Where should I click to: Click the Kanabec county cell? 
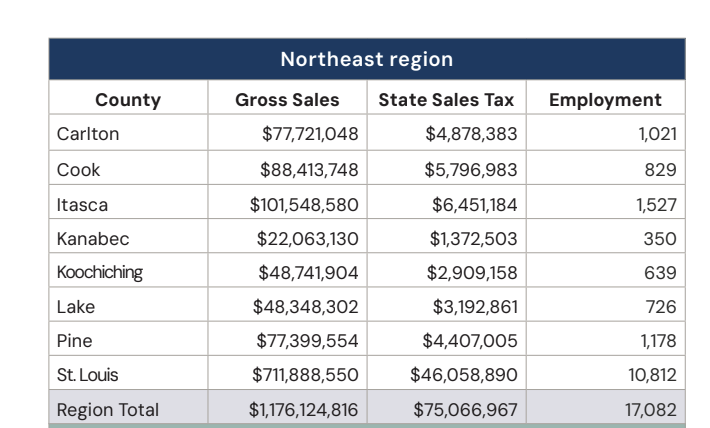[87, 238]
